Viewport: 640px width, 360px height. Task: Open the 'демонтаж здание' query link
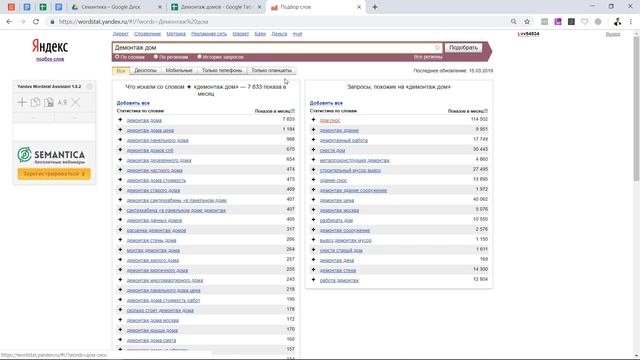coord(339,130)
